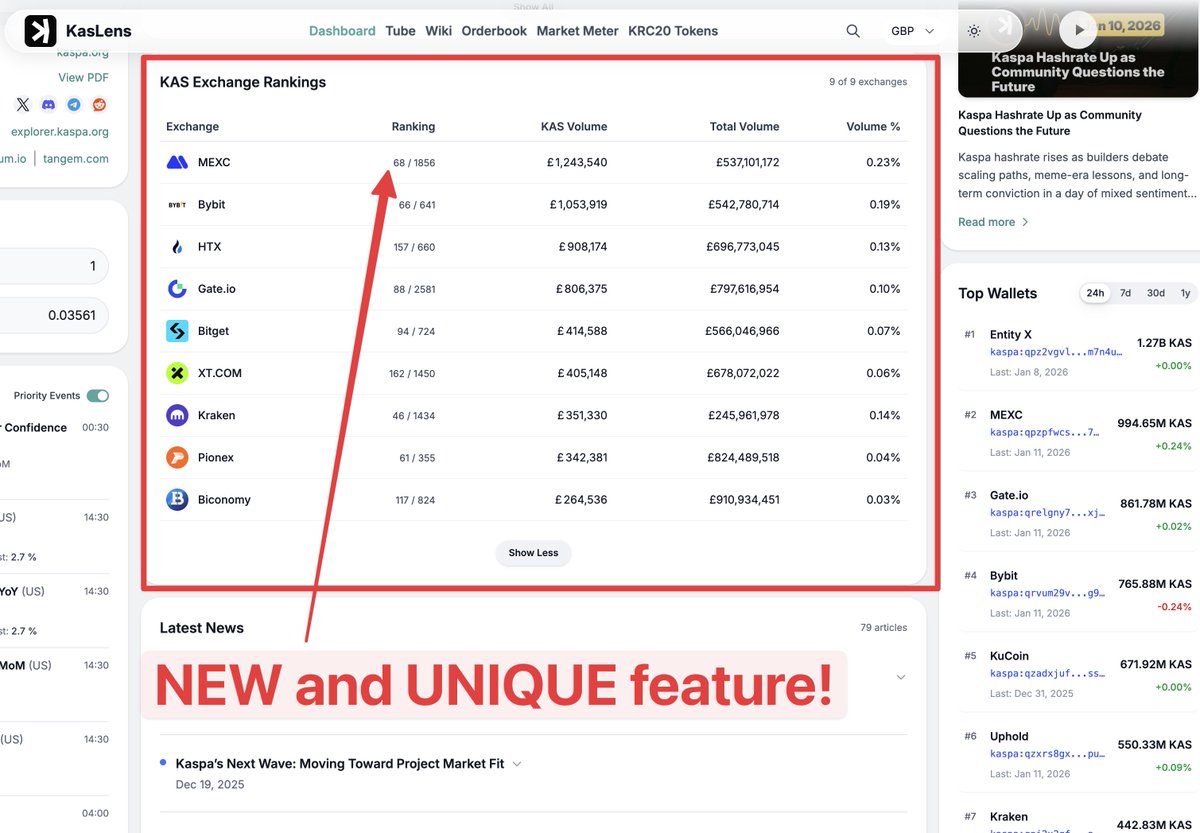Click the input field showing 1
The image size is (1200, 833).
click(x=54, y=266)
